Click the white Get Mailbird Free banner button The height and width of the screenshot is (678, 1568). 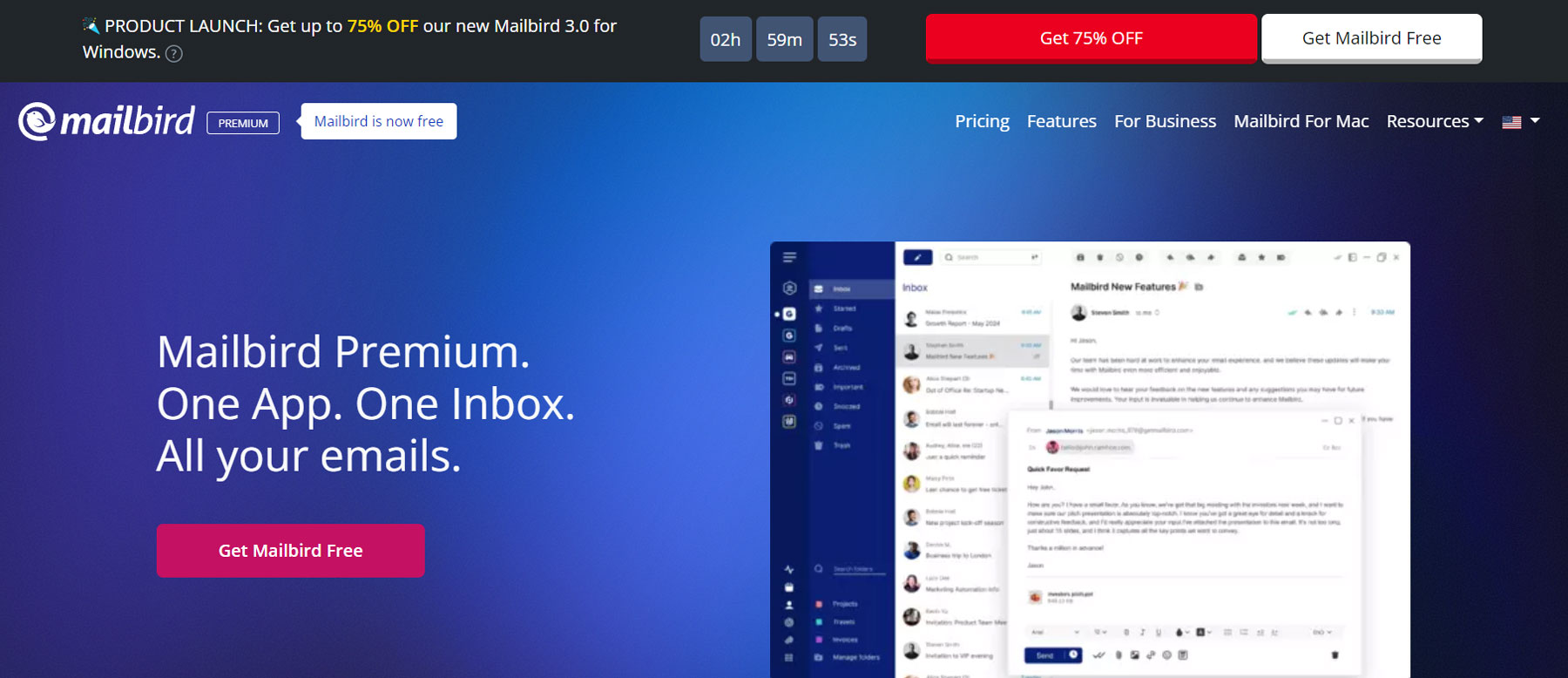pyautogui.click(x=1371, y=38)
